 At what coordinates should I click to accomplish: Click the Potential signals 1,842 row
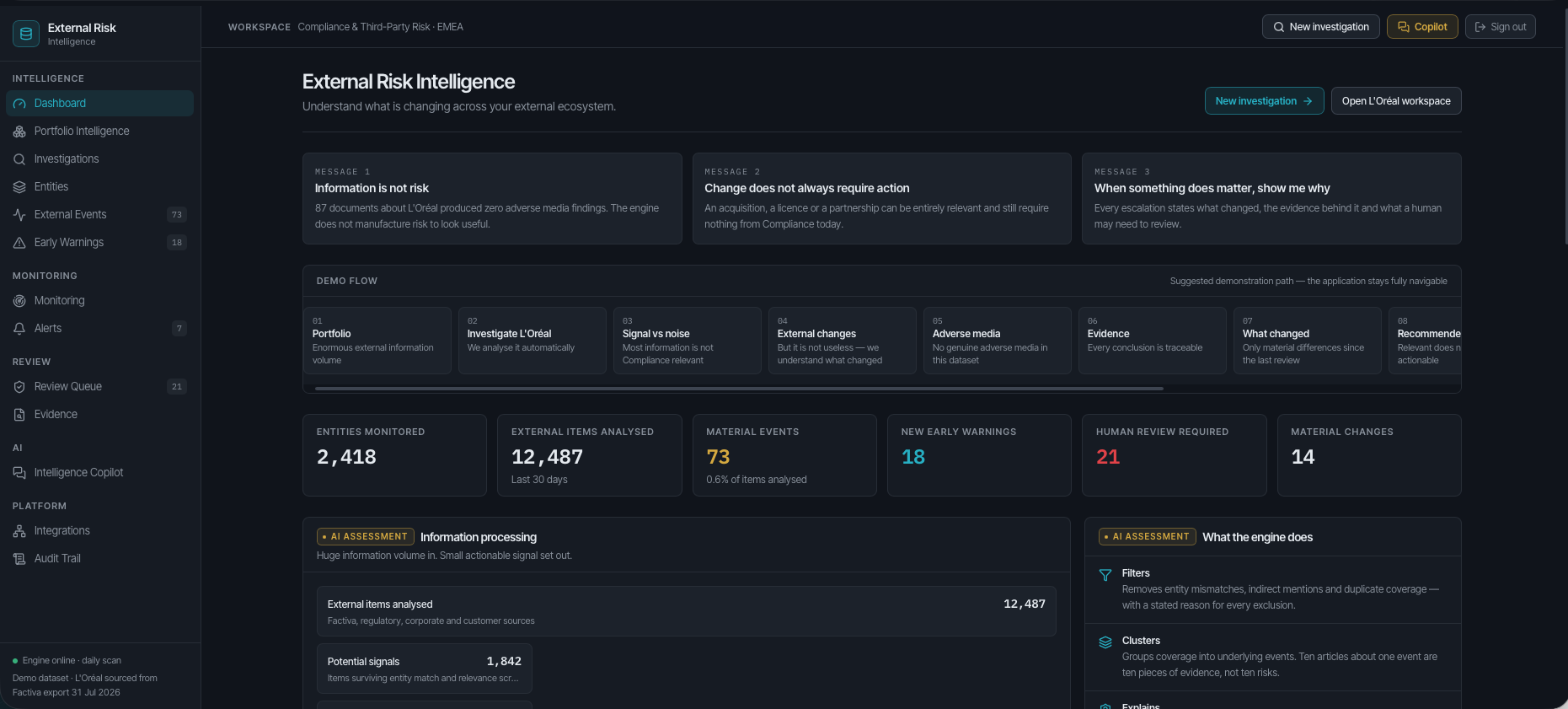[x=425, y=669]
